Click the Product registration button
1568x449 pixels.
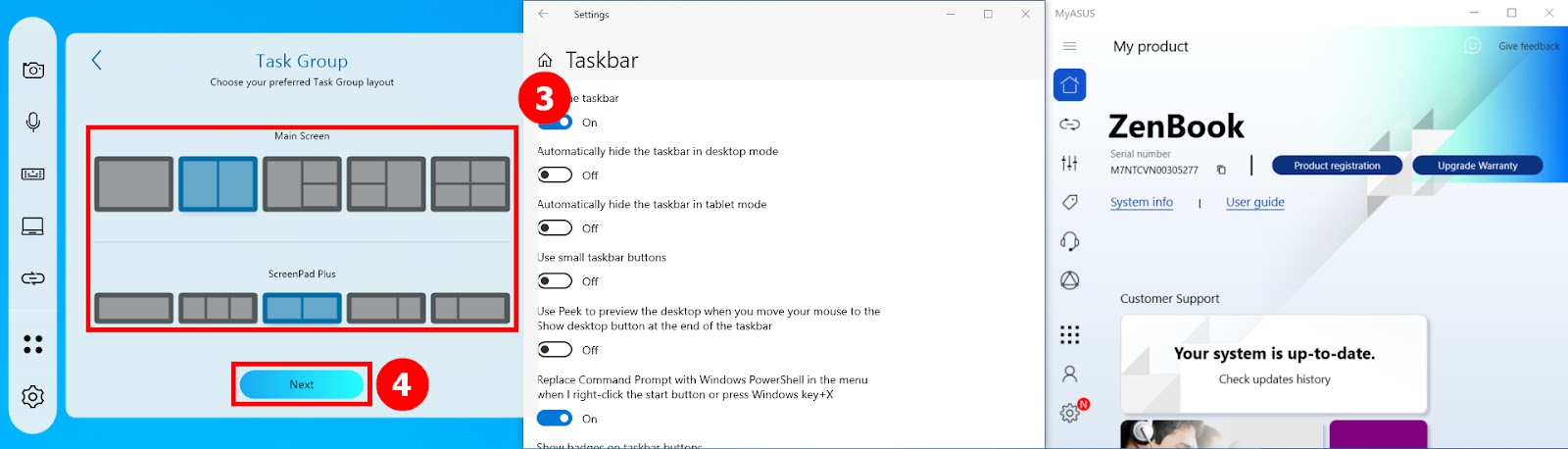[x=1337, y=166]
